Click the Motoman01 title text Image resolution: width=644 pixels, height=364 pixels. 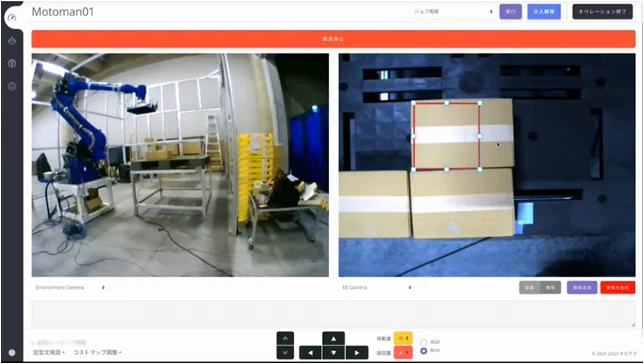[x=63, y=12]
